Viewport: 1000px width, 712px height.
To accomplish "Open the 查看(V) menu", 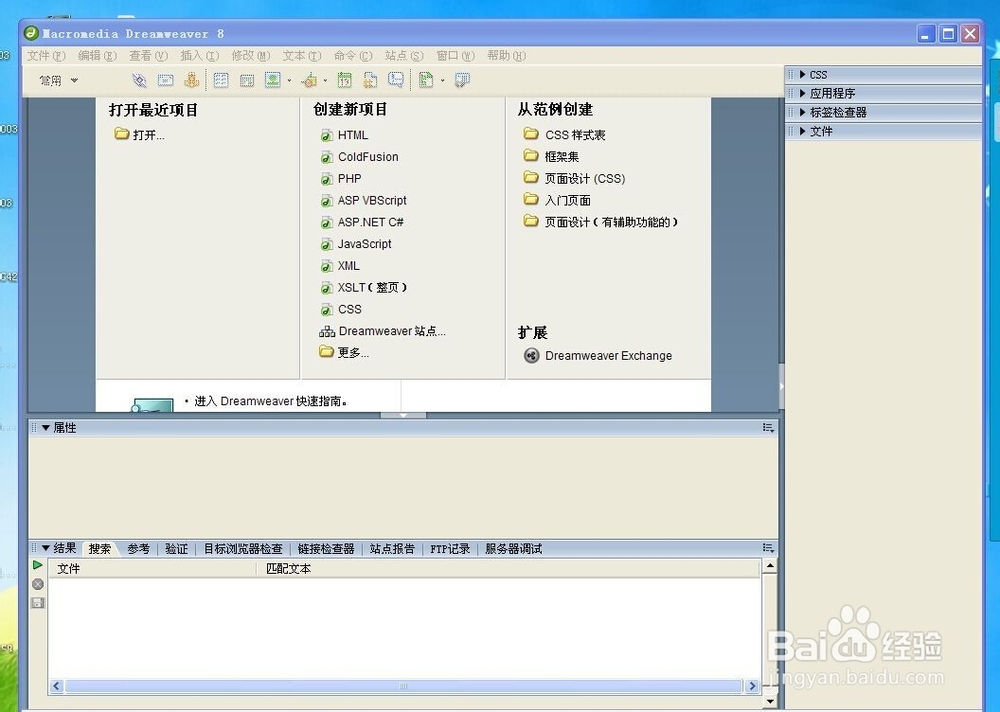I will [148, 56].
